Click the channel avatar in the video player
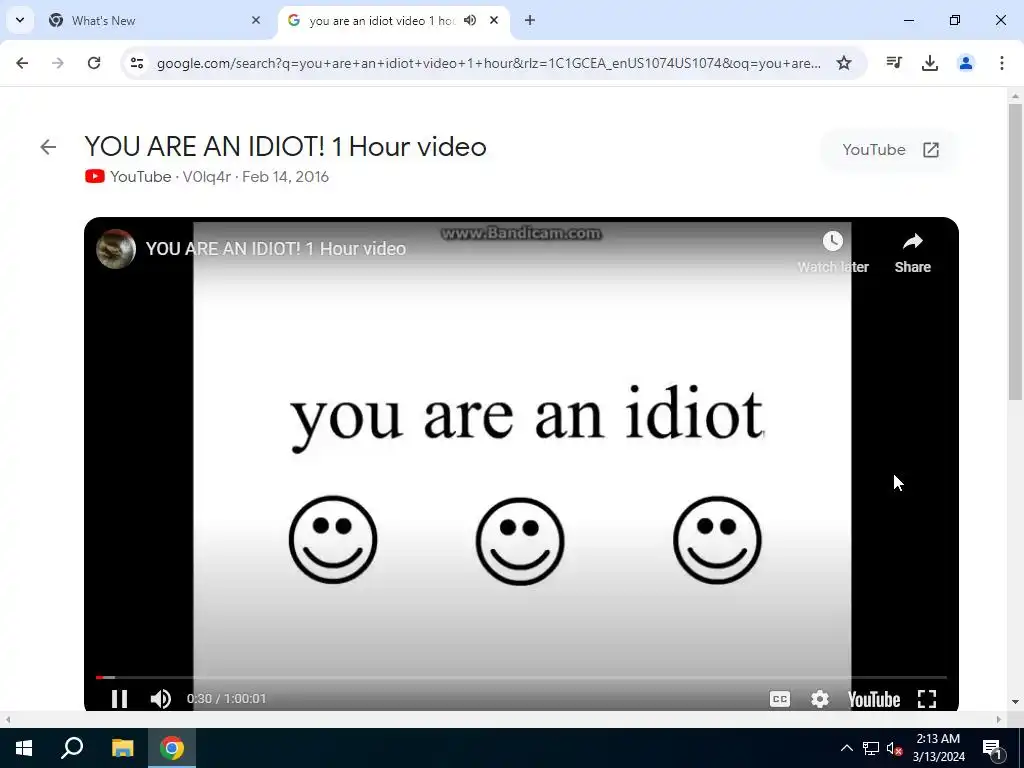Viewport: 1024px width, 768px height. (x=116, y=249)
